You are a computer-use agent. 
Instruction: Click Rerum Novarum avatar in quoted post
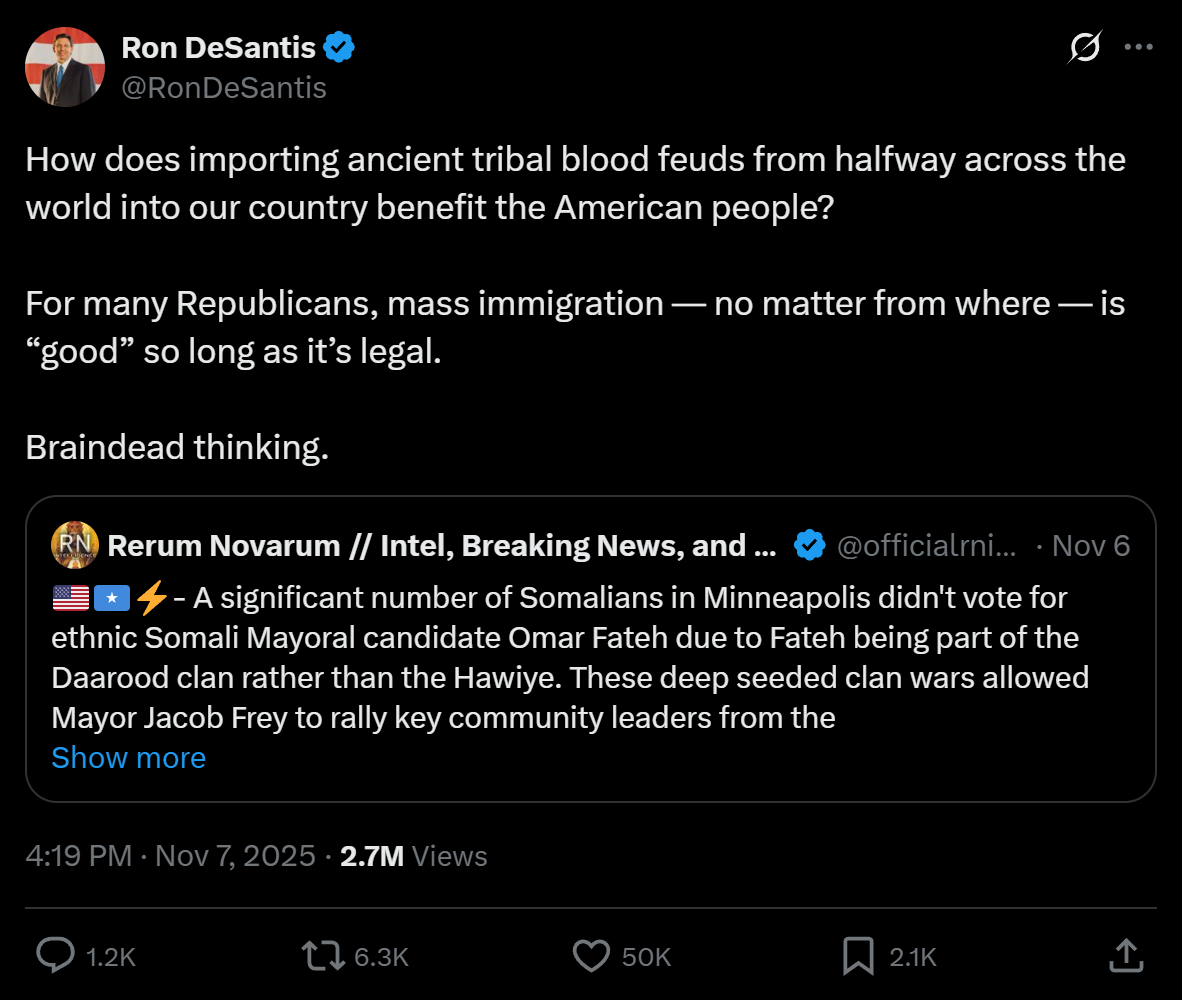point(75,545)
